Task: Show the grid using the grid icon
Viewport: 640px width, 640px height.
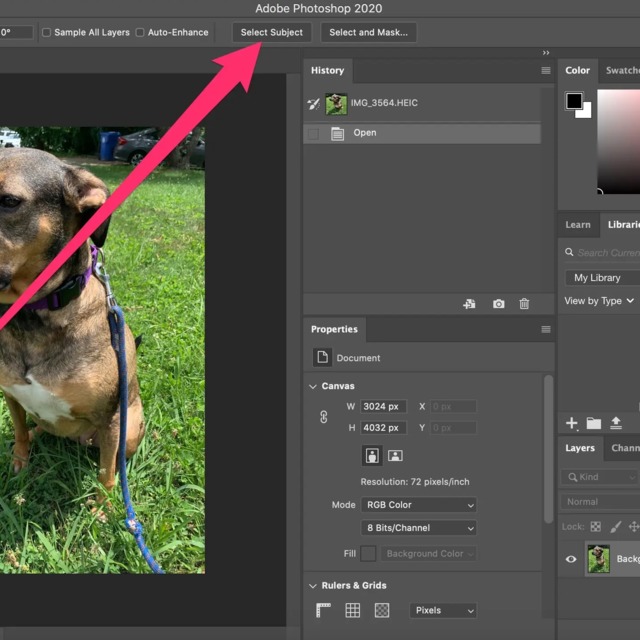Action: [353, 610]
